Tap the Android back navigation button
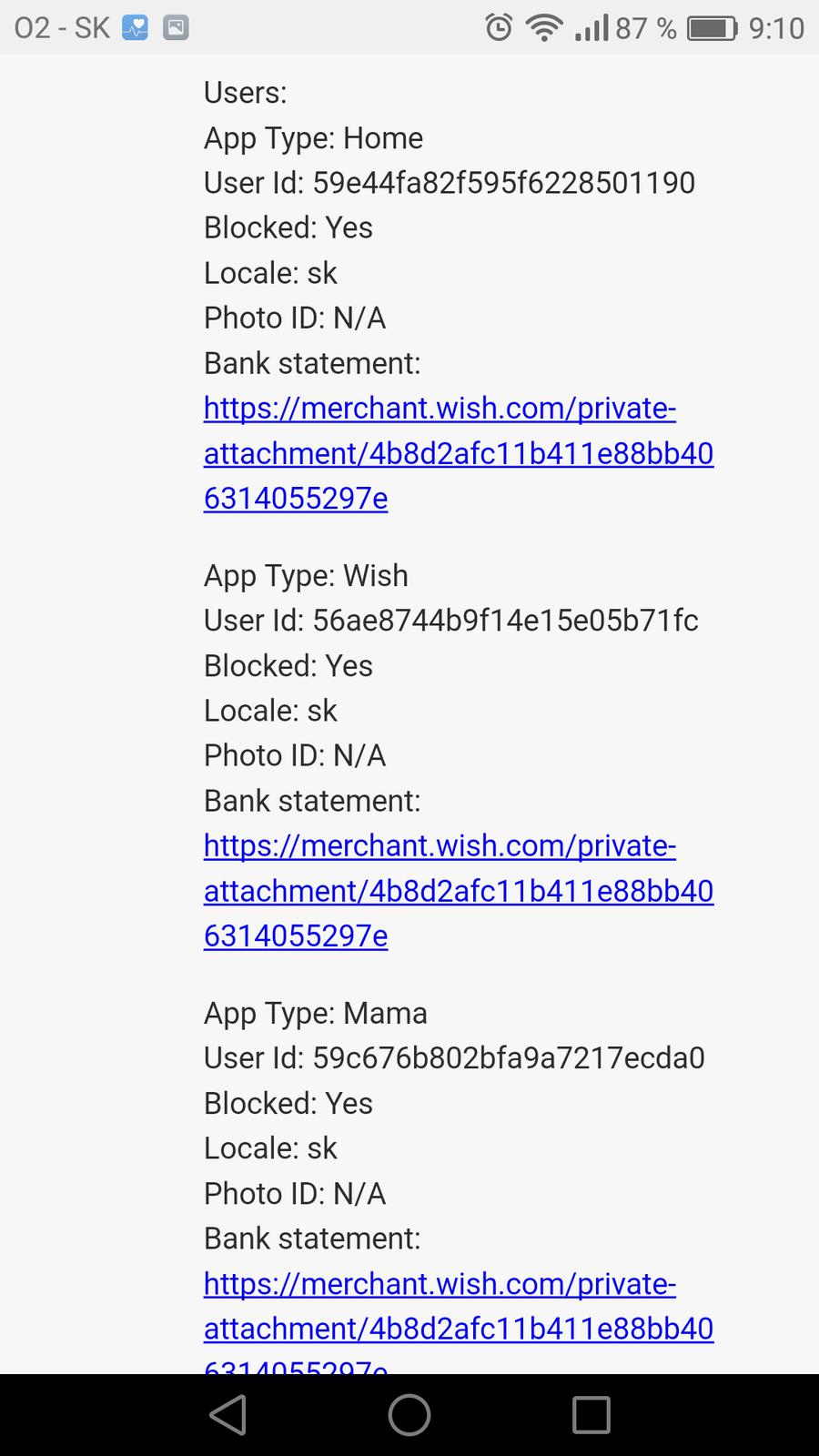 [x=227, y=1415]
